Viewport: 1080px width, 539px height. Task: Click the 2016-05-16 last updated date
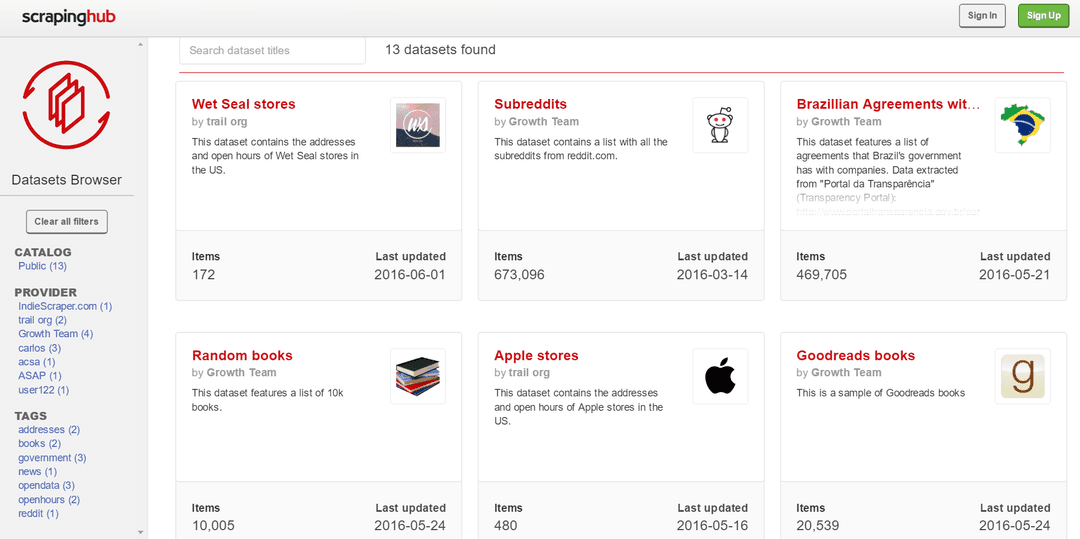click(x=712, y=526)
